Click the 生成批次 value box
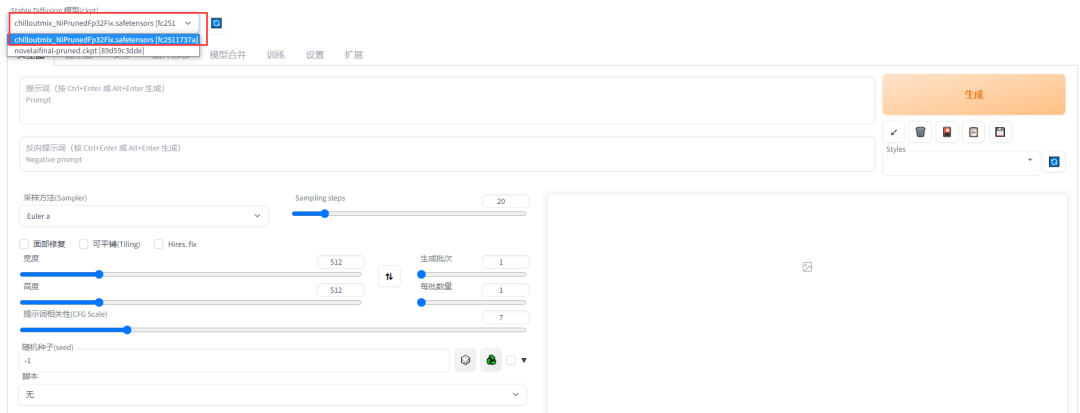Viewport: 1080px width, 413px height. pyautogui.click(x=506, y=262)
